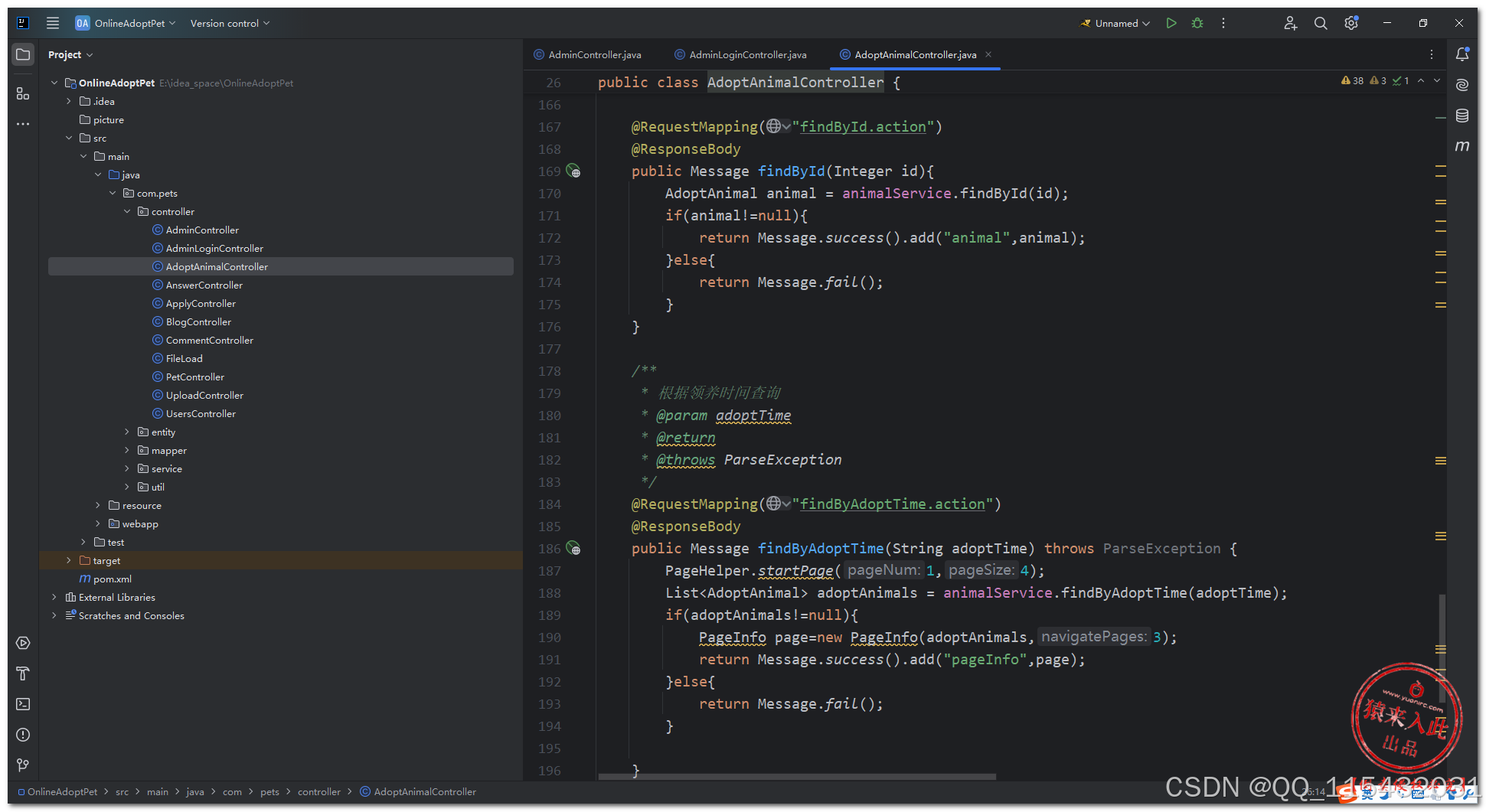1486x812 pixels.
Task: Open more run actions menu
Action: tap(1223, 23)
